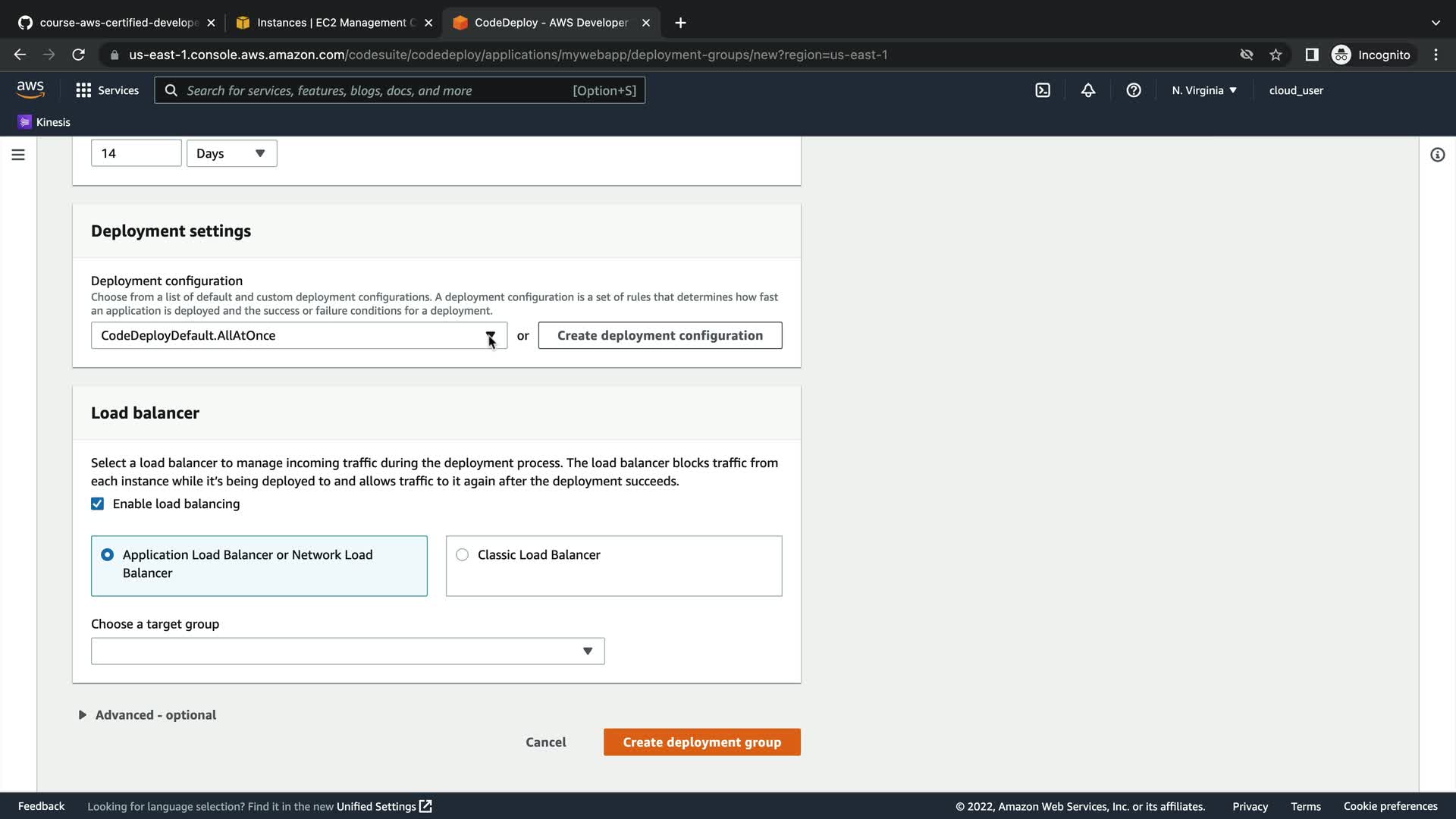Image resolution: width=1456 pixels, height=819 pixels.
Task: Open the Deployment configuration dropdown
Action: (x=299, y=336)
